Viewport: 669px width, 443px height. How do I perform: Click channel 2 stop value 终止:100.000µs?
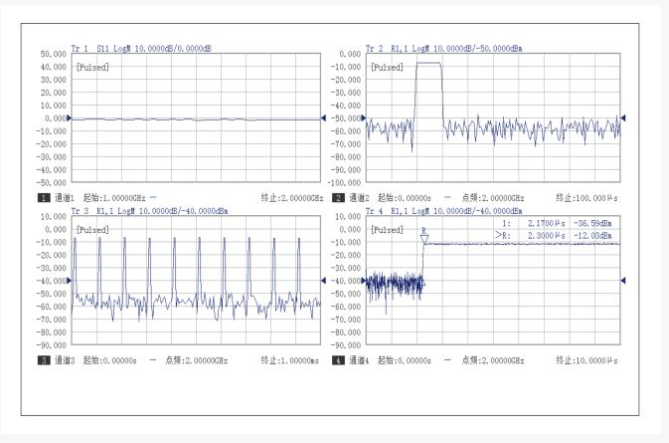coord(587,198)
